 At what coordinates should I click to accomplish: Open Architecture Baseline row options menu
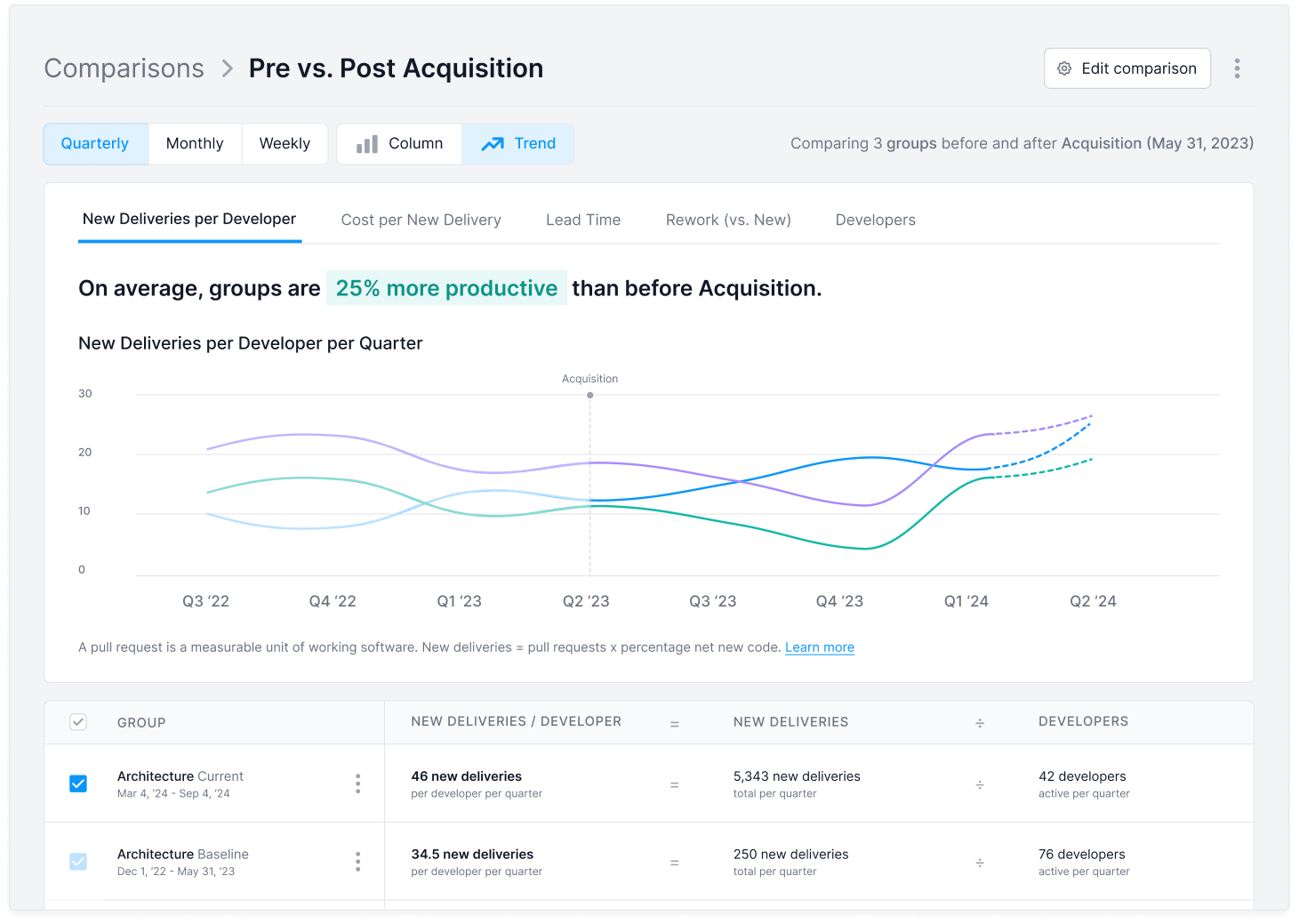coord(357,862)
